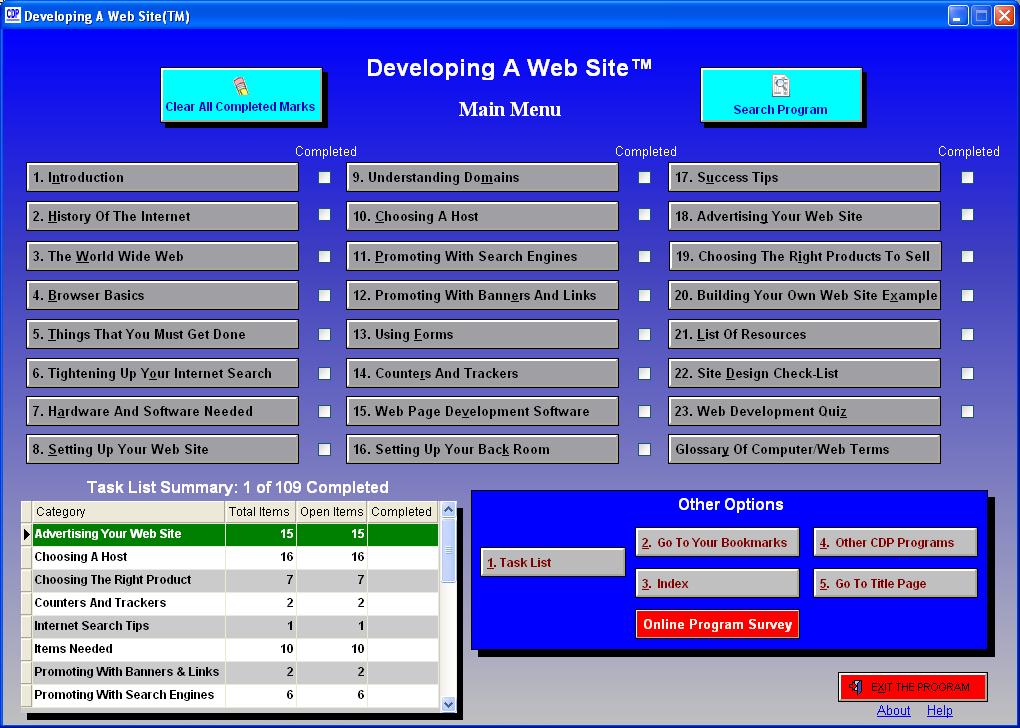The image size is (1020, 728).
Task: Open chapter 1. Introduction
Action: 163,178
